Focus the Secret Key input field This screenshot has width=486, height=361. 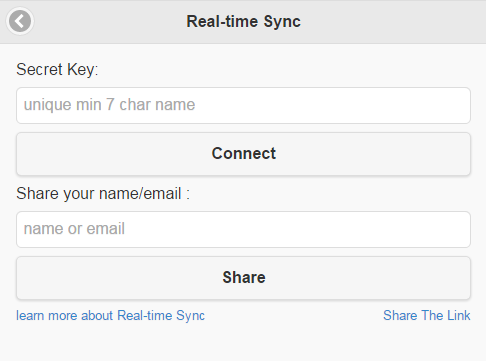coord(243,105)
